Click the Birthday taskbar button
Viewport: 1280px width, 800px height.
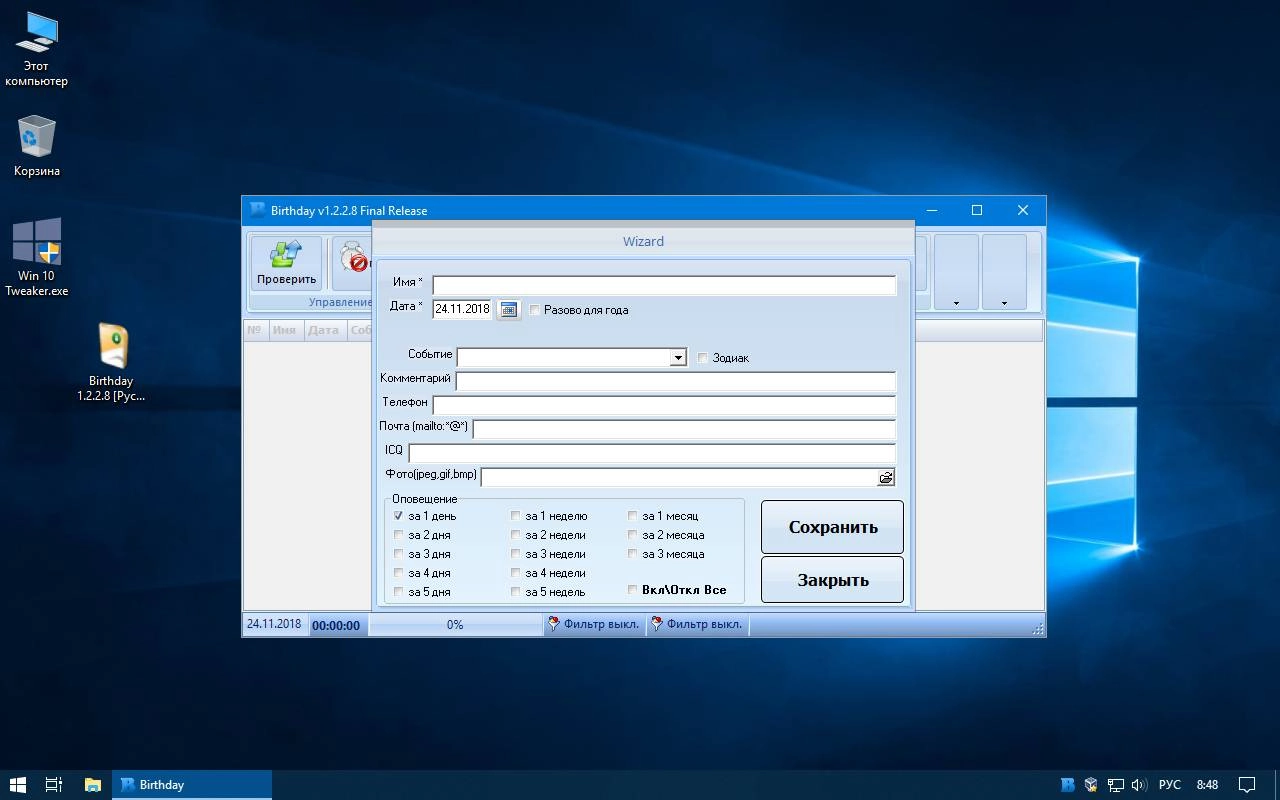[x=192, y=785]
